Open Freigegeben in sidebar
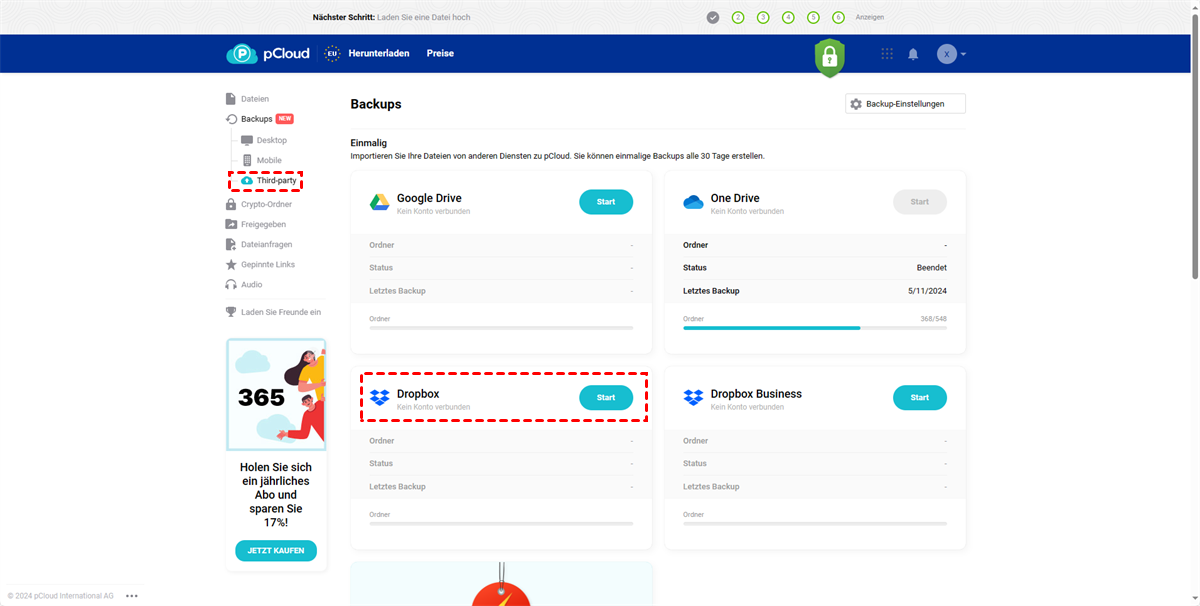 pos(263,224)
